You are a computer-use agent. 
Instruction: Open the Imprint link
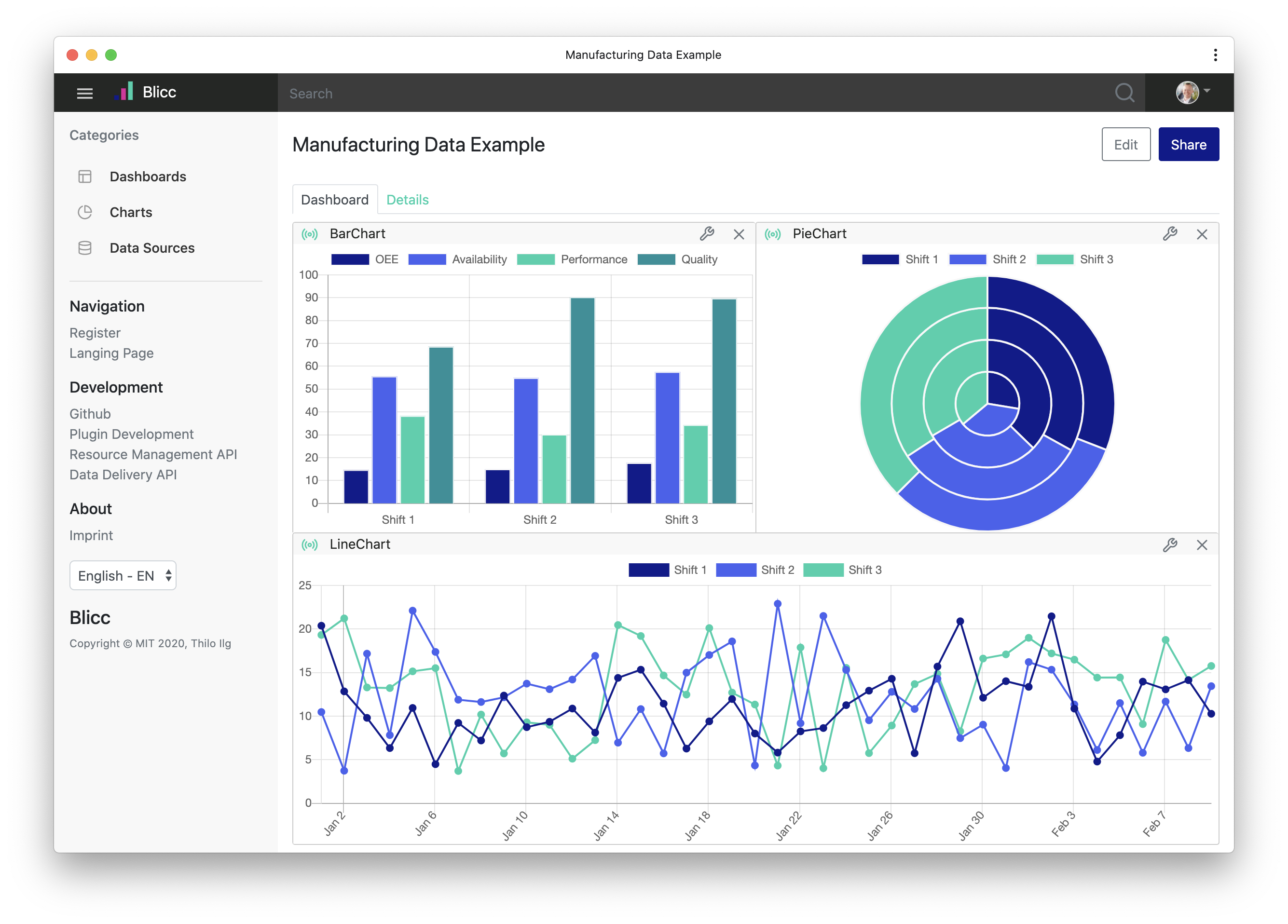click(91, 535)
